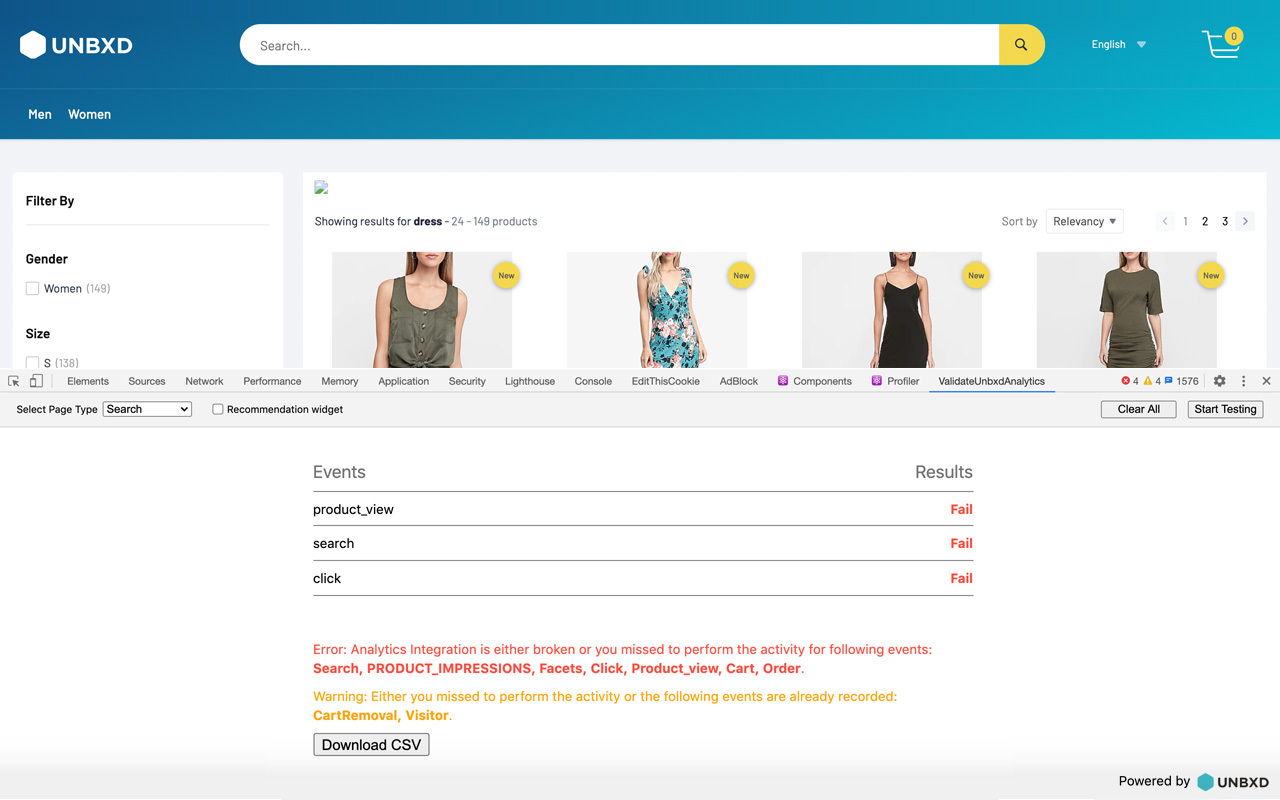
Task: Open the Women category menu
Action: [x=89, y=114]
